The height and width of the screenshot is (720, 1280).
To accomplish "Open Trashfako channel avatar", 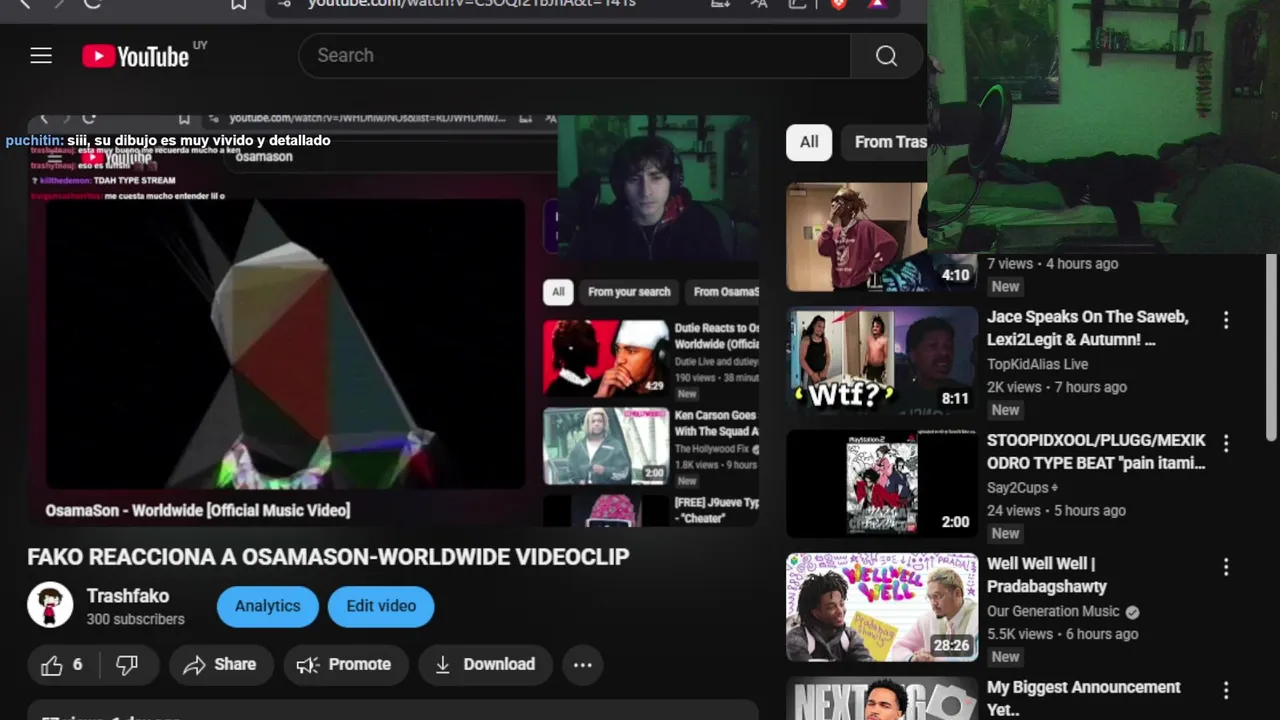I will coord(50,605).
